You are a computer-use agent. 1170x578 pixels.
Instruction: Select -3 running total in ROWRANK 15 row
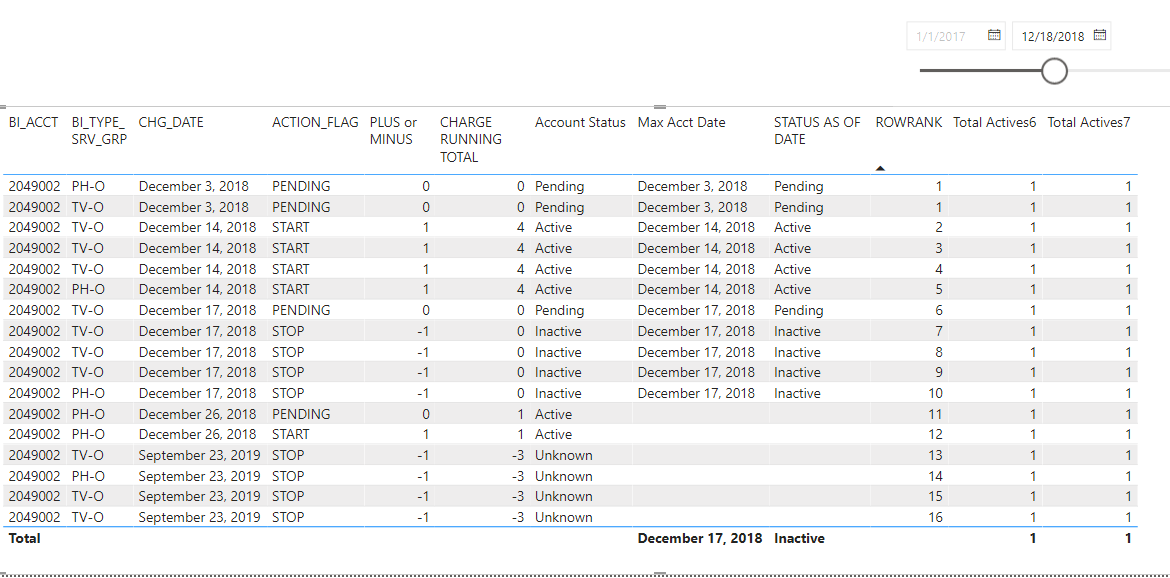519,496
